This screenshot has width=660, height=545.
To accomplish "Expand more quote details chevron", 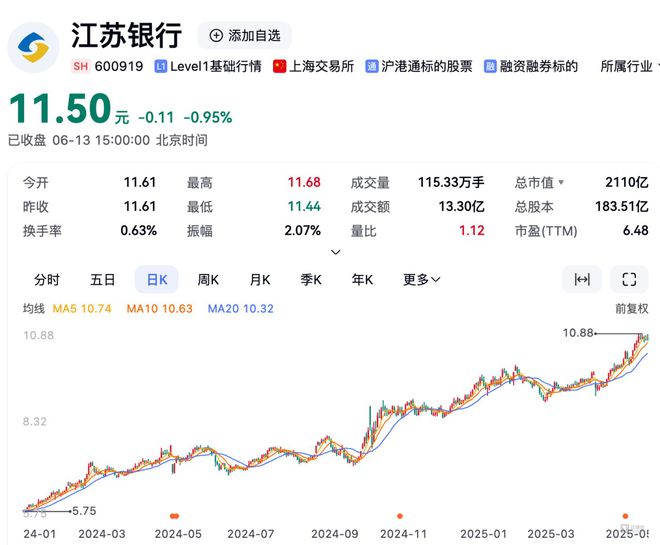I will click(x=335, y=252).
